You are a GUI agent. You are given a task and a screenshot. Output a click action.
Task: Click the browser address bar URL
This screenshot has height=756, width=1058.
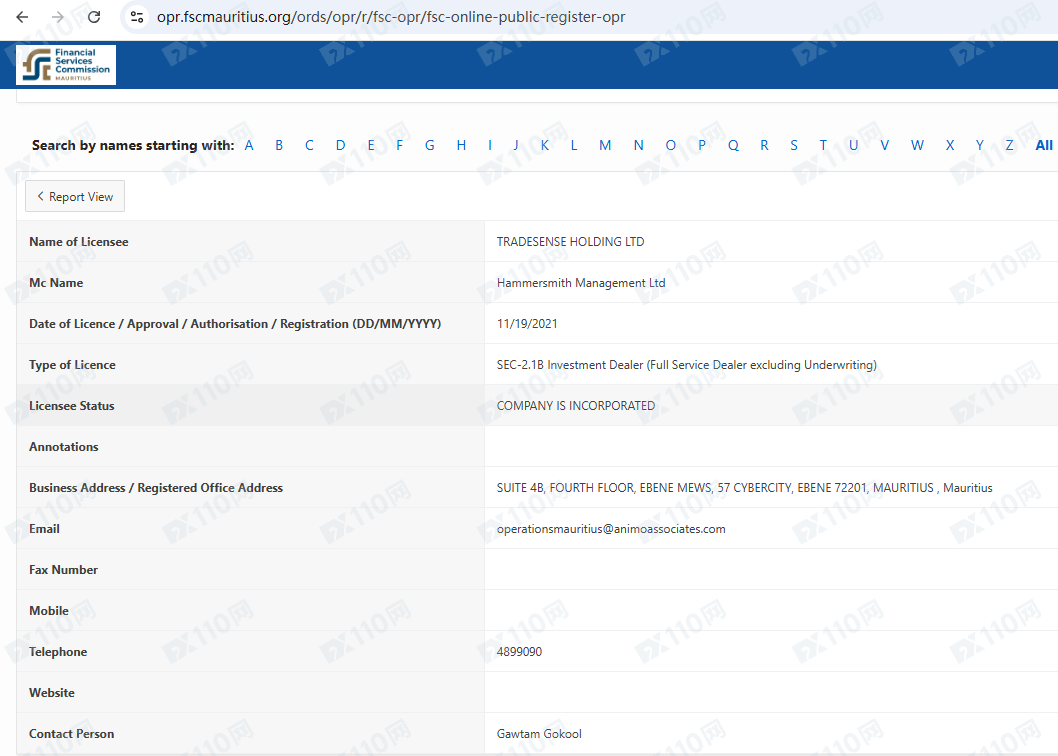pyautogui.click(x=391, y=17)
